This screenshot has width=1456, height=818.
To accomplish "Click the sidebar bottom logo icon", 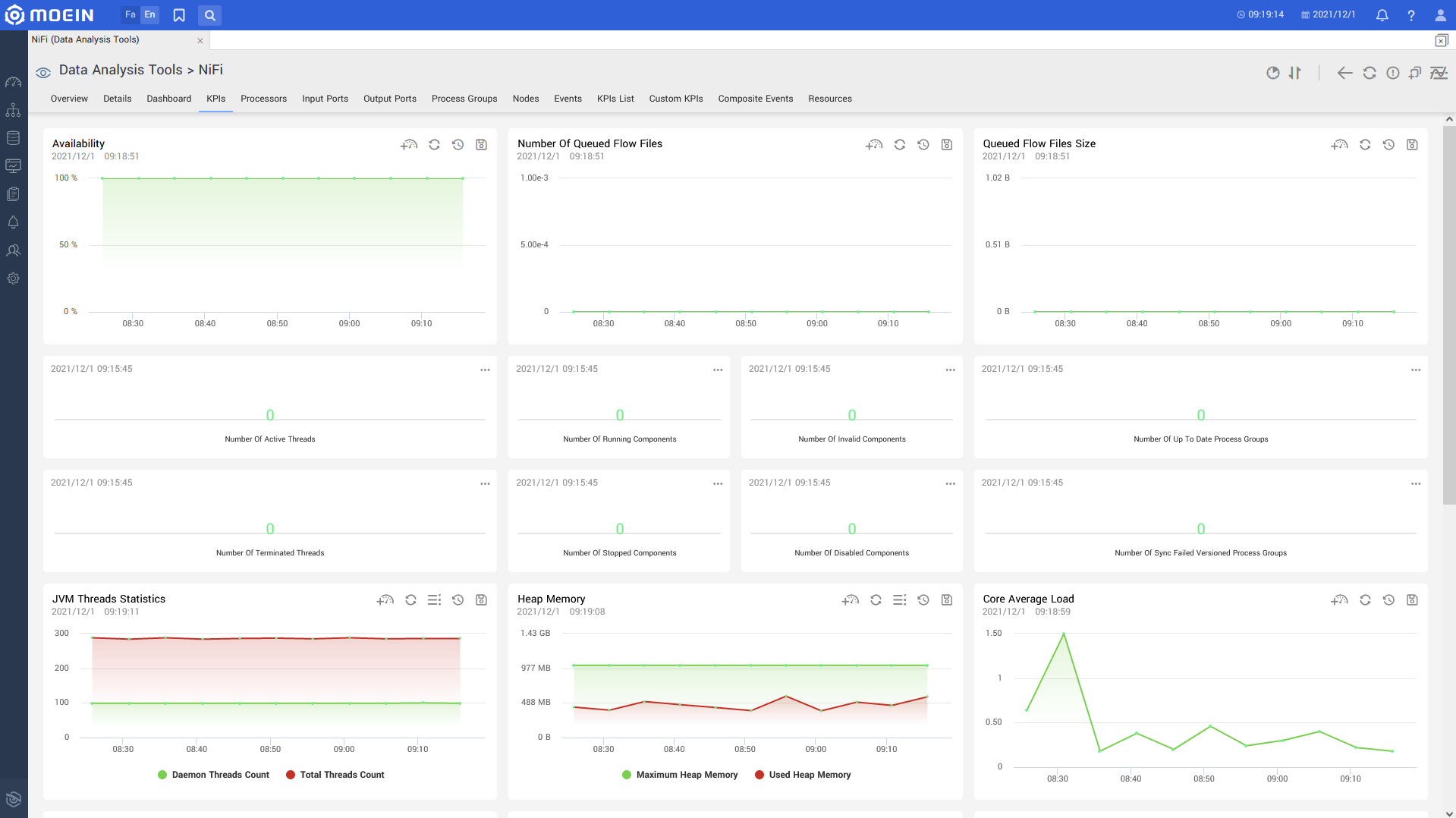I will coord(13,799).
